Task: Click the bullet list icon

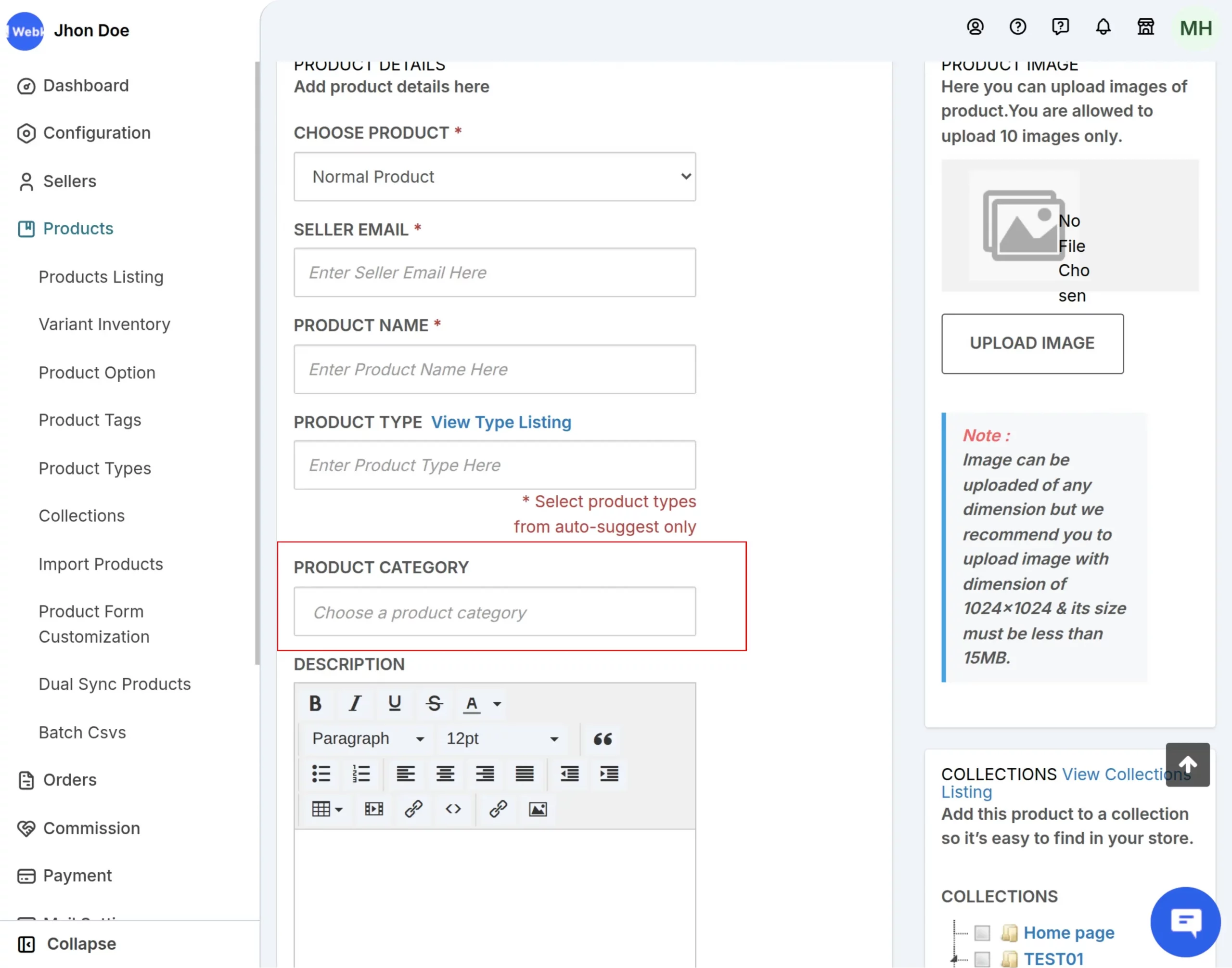Action: 321,774
